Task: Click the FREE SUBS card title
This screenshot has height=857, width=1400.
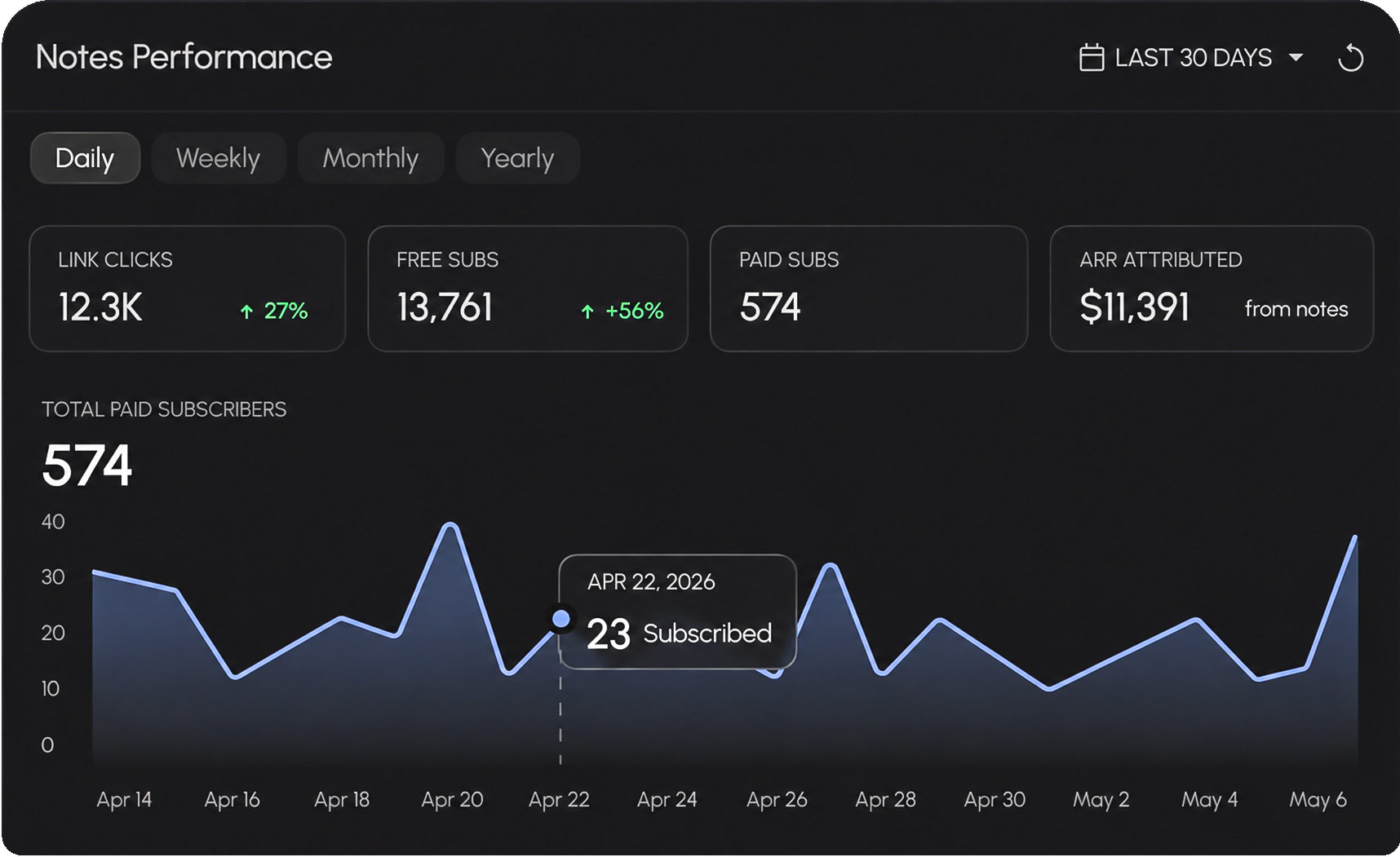Action: tap(447, 260)
